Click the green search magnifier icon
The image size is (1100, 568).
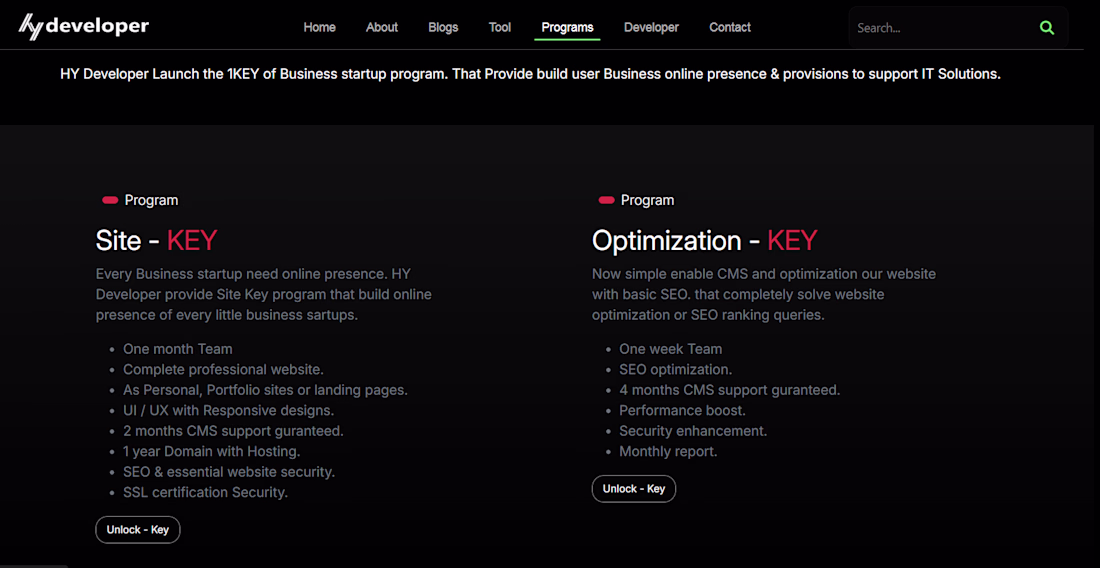pos(1047,28)
